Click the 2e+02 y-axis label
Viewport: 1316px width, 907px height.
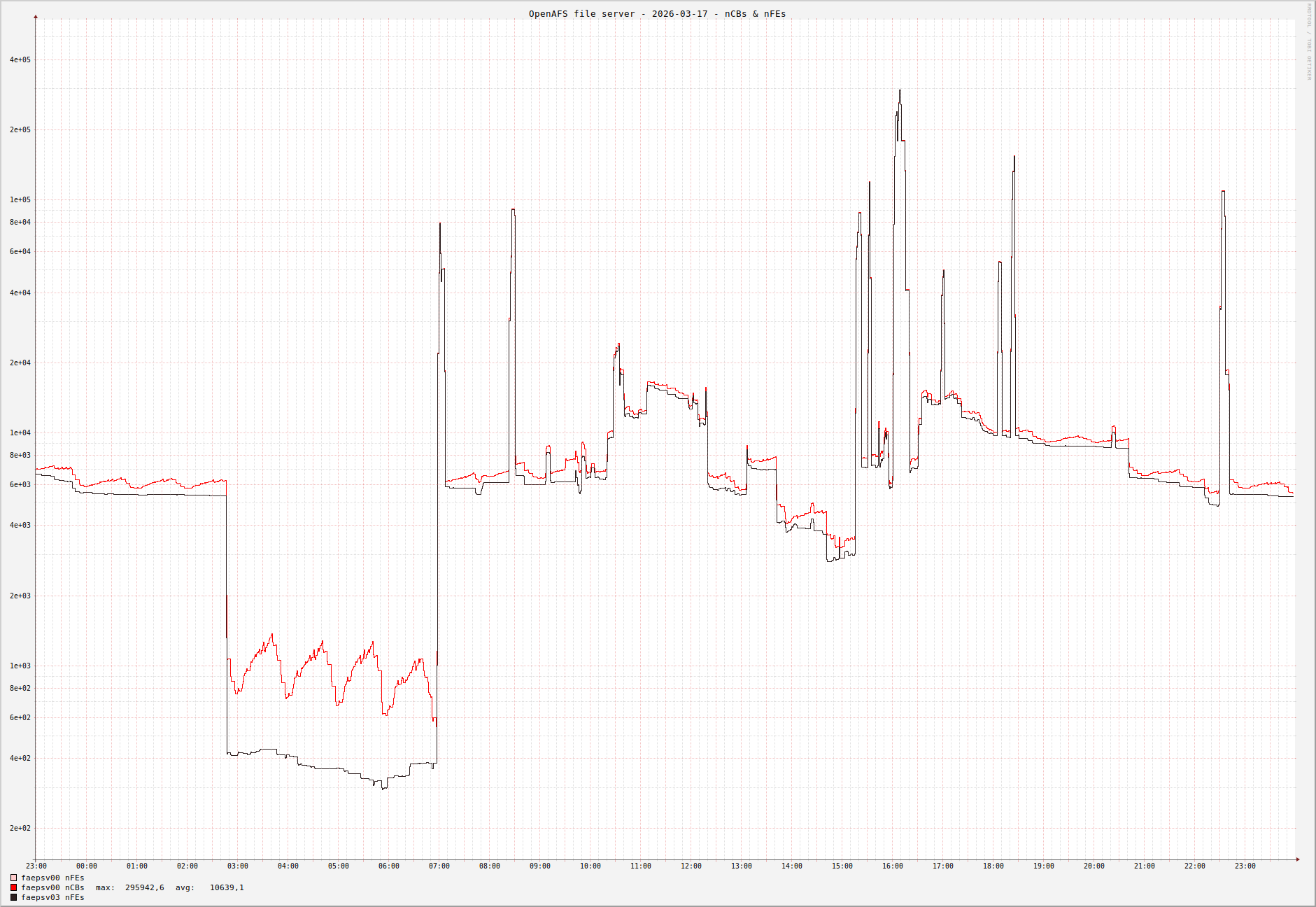coord(20,828)
